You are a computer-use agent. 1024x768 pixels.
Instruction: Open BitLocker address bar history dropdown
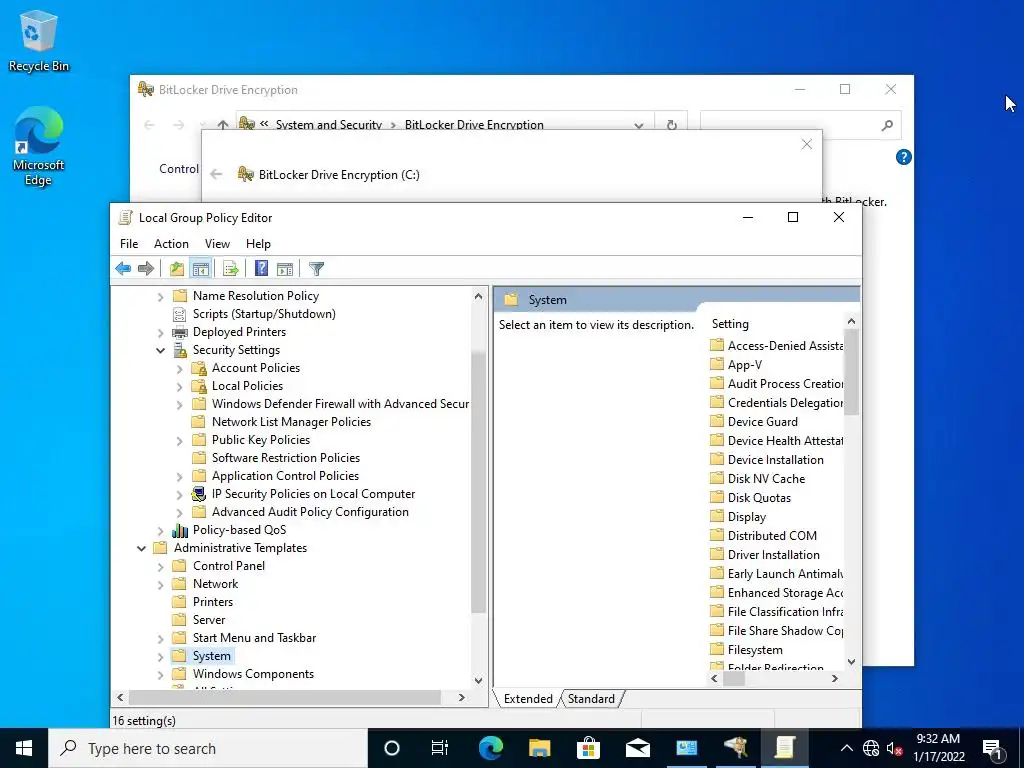click(x=639, y=125)
